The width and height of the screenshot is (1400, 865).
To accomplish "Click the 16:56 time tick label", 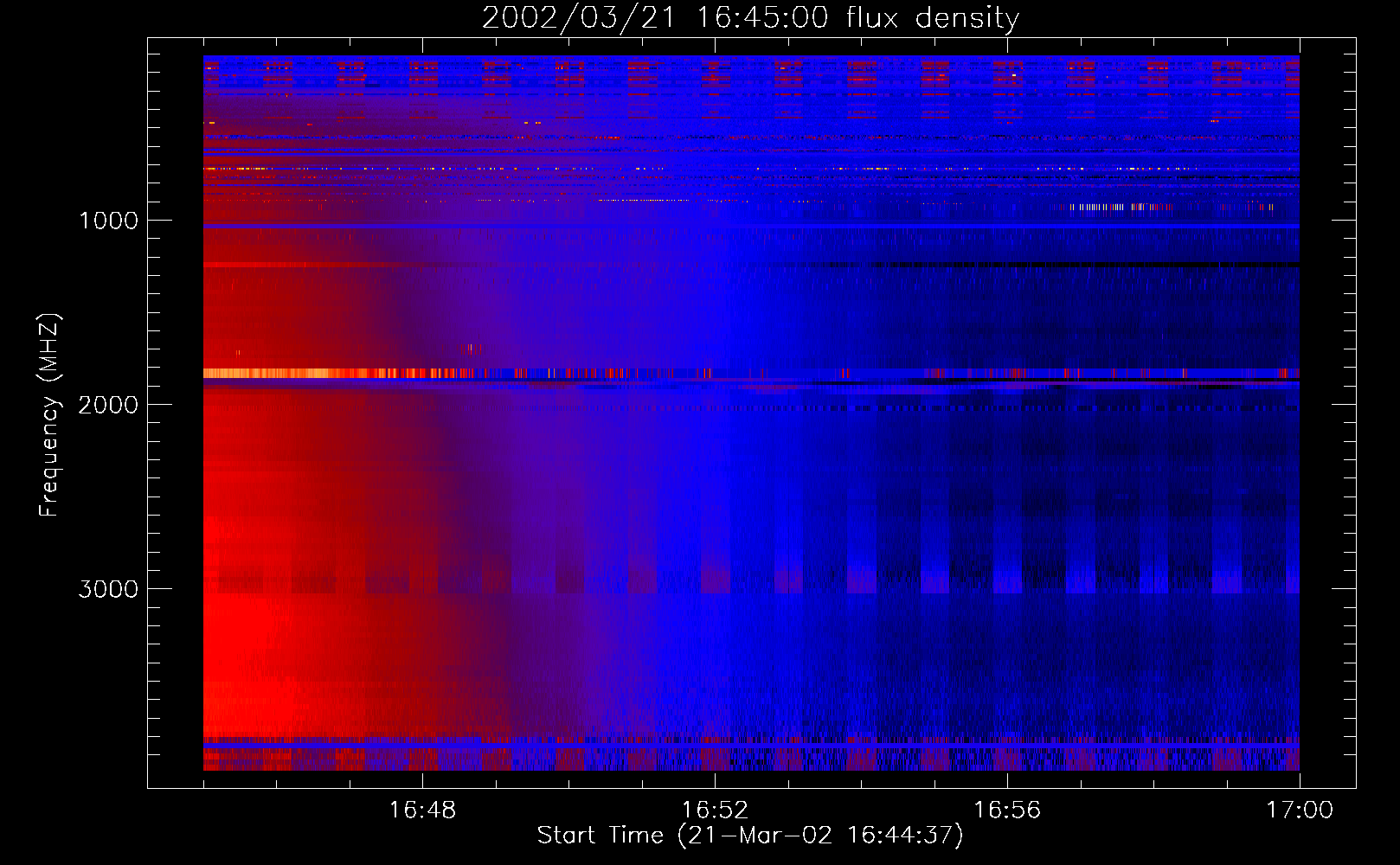I will (1007, 811).
